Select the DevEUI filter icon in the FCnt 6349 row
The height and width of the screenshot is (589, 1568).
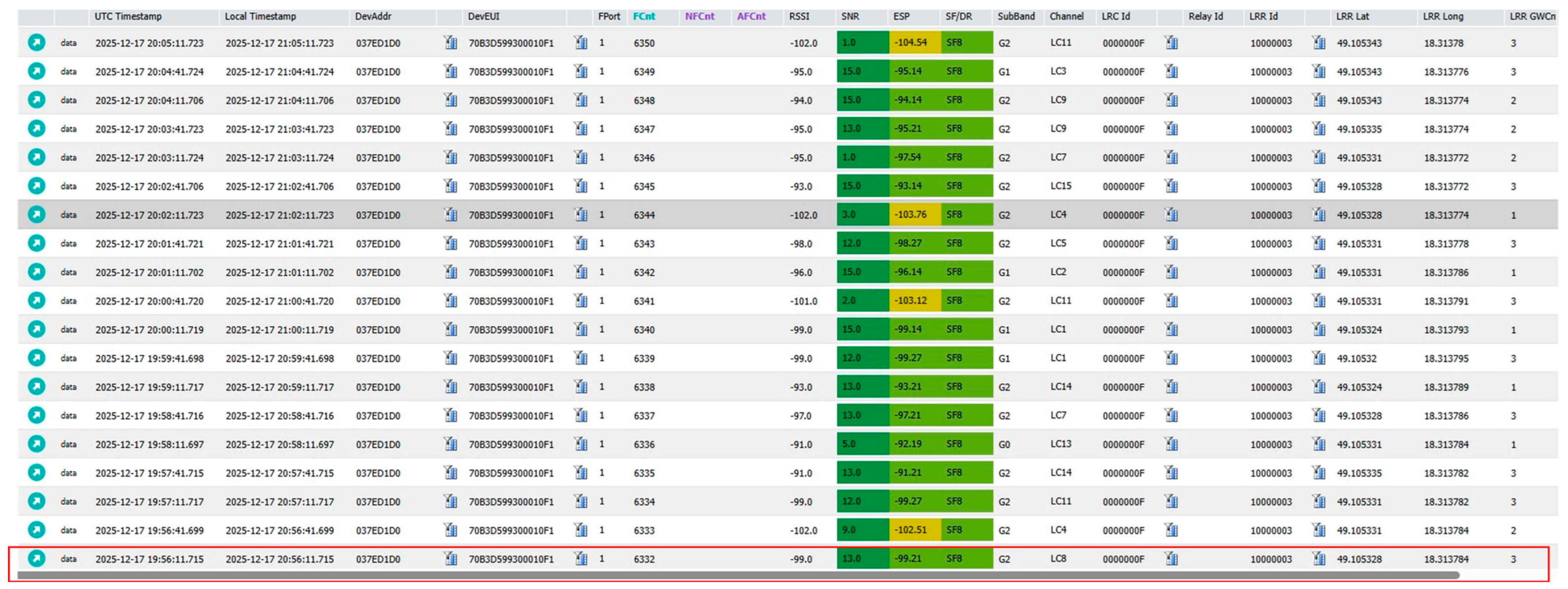(581, 71)
